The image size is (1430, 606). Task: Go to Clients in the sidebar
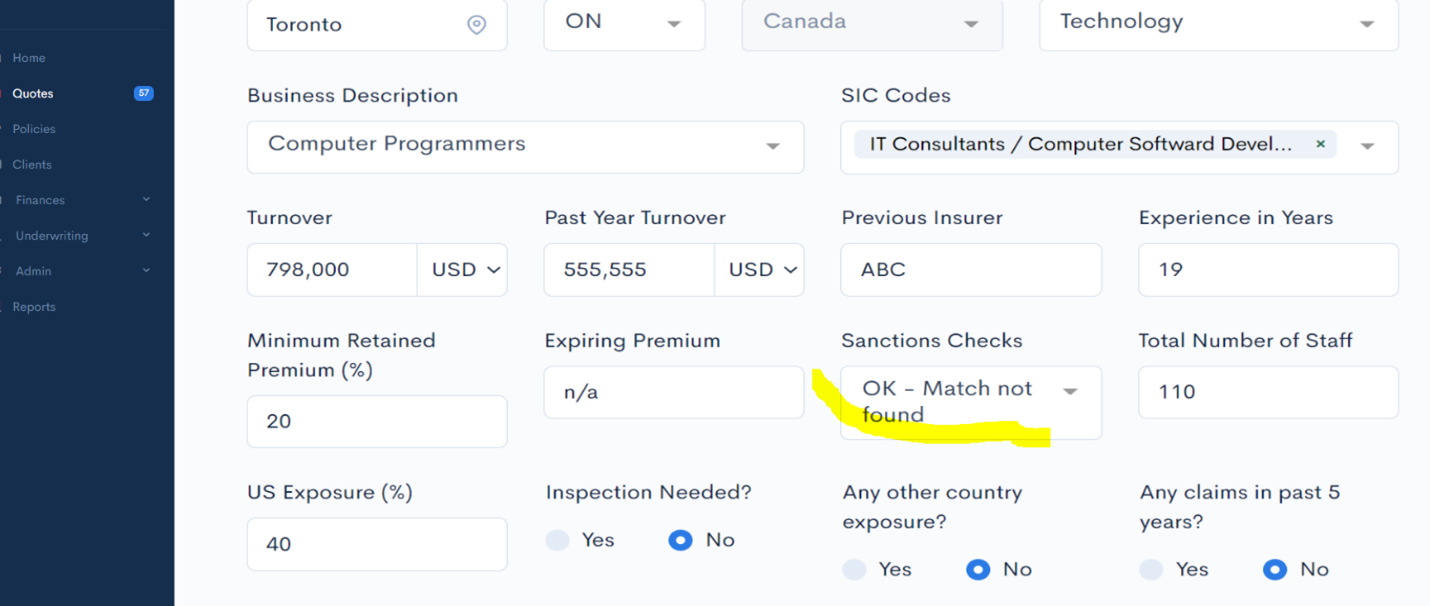tap(32, 165)
